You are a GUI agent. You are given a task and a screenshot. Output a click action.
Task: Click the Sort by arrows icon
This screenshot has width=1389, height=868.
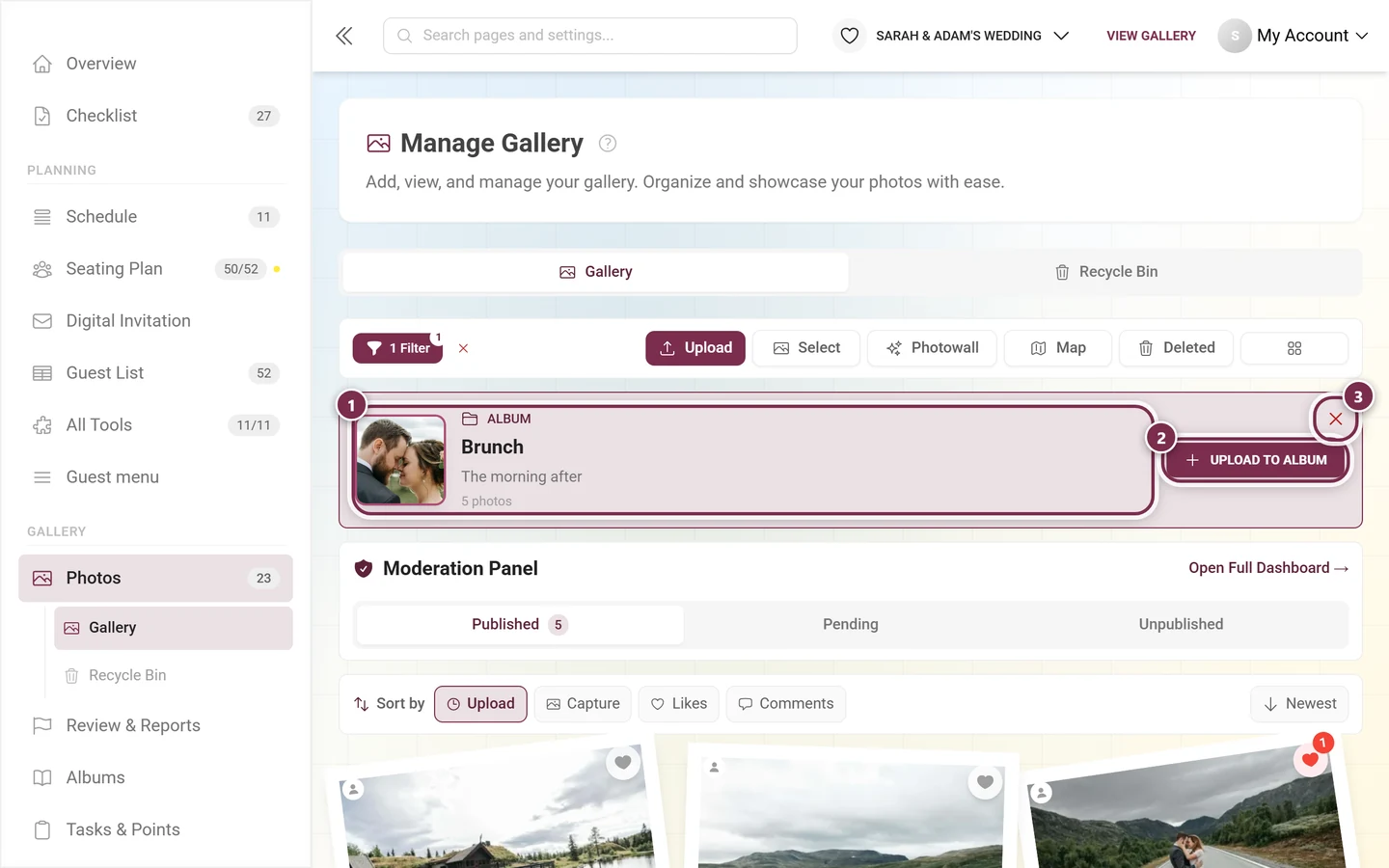[362, 704]
